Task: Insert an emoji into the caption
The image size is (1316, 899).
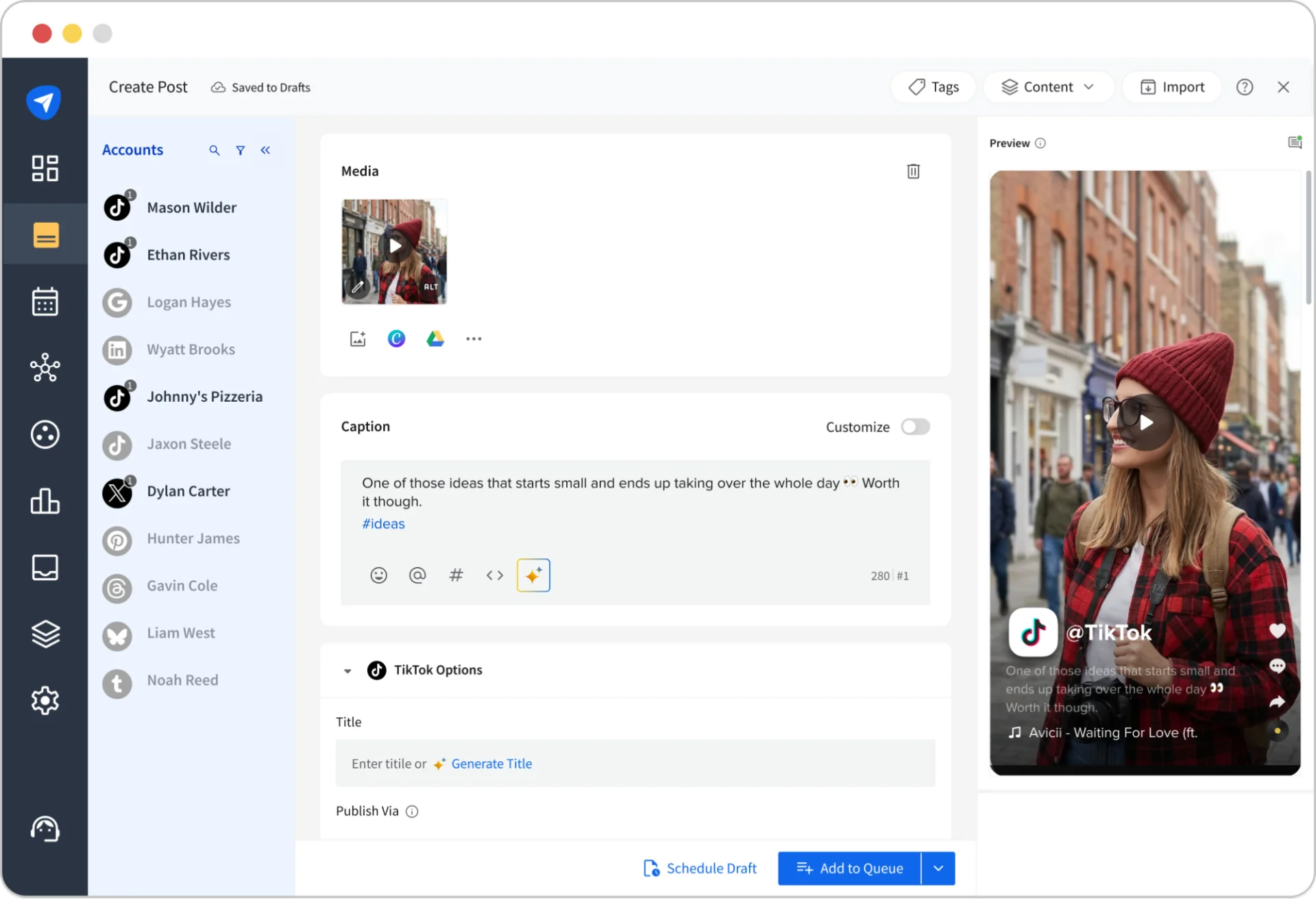Action: tap(378, 575)
